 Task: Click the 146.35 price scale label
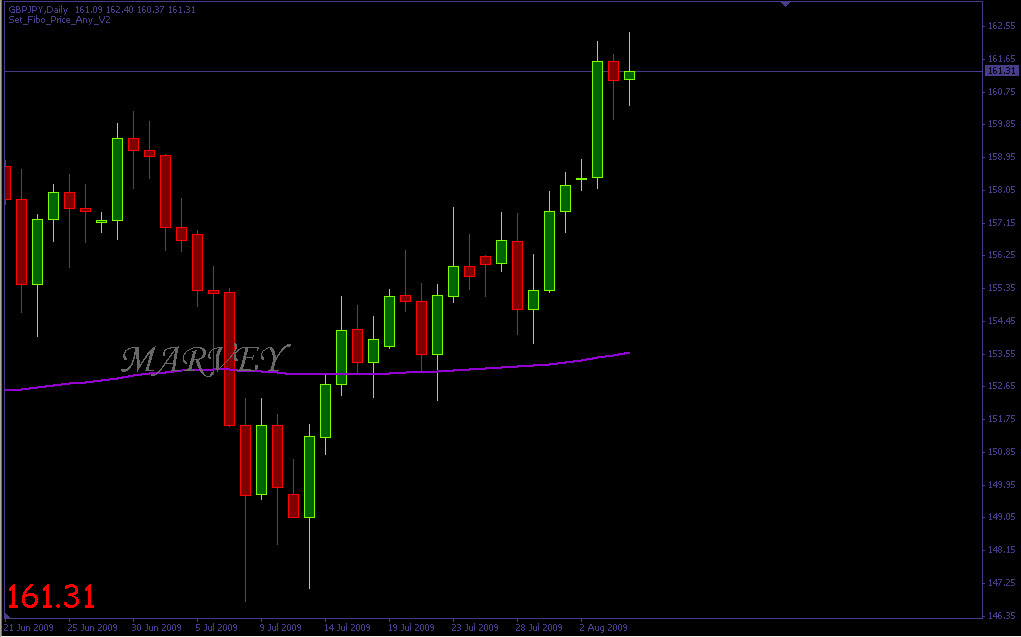pyautogui.click(x=1001, y=615)
